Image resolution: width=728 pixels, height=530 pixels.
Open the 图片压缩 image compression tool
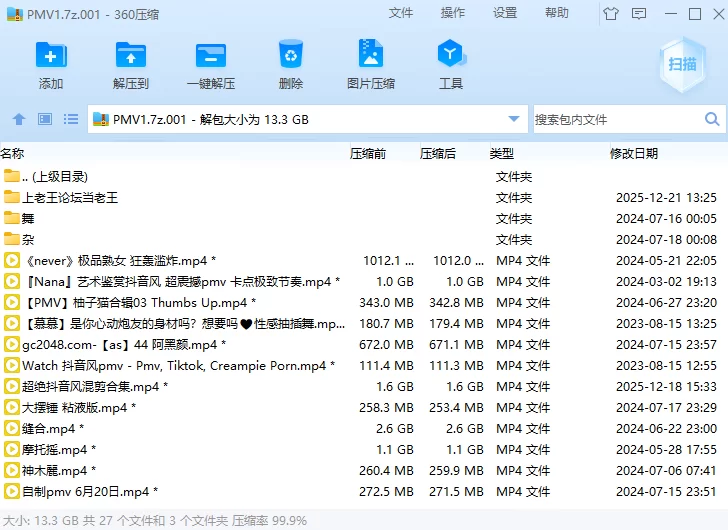point(370,56)
